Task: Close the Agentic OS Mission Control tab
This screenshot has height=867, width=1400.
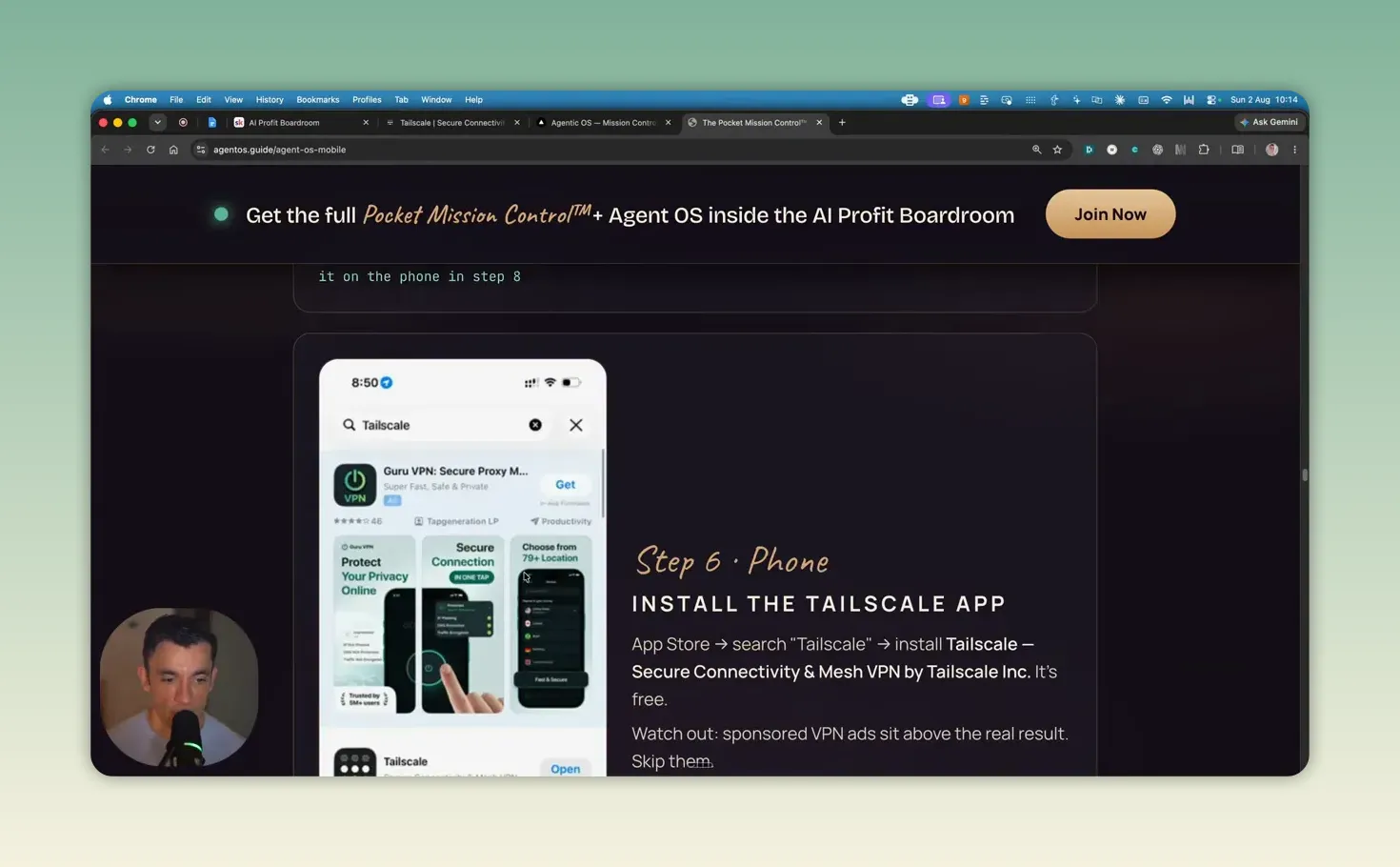Action: 668,122
